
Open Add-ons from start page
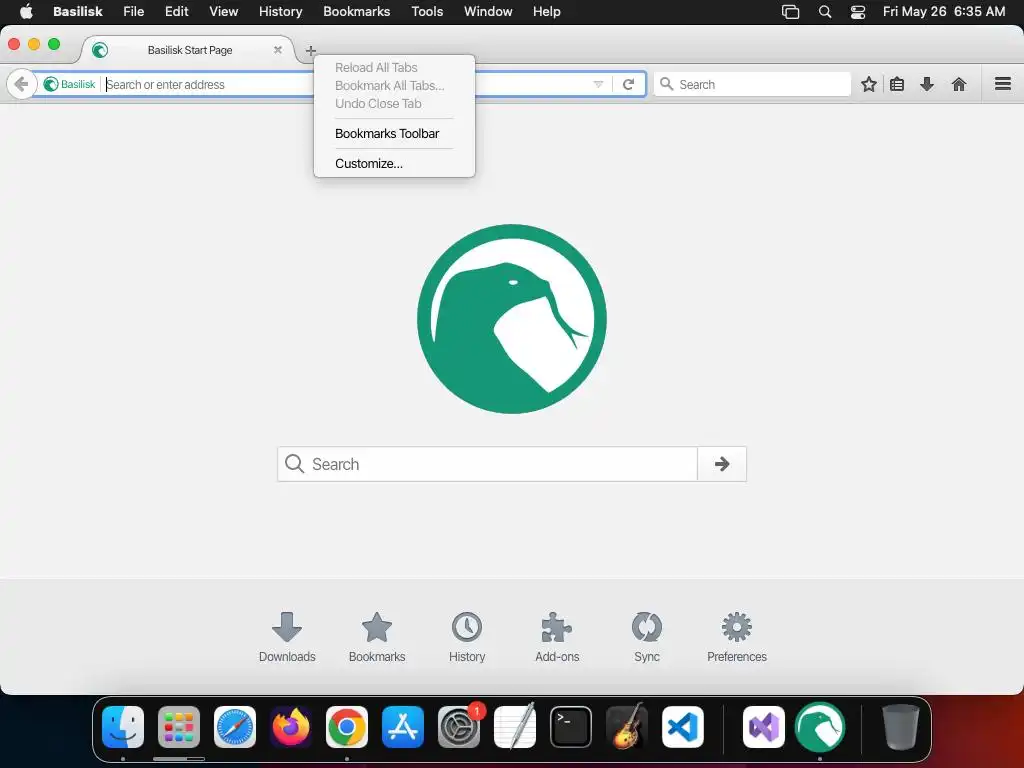click(x=557, y=637)
